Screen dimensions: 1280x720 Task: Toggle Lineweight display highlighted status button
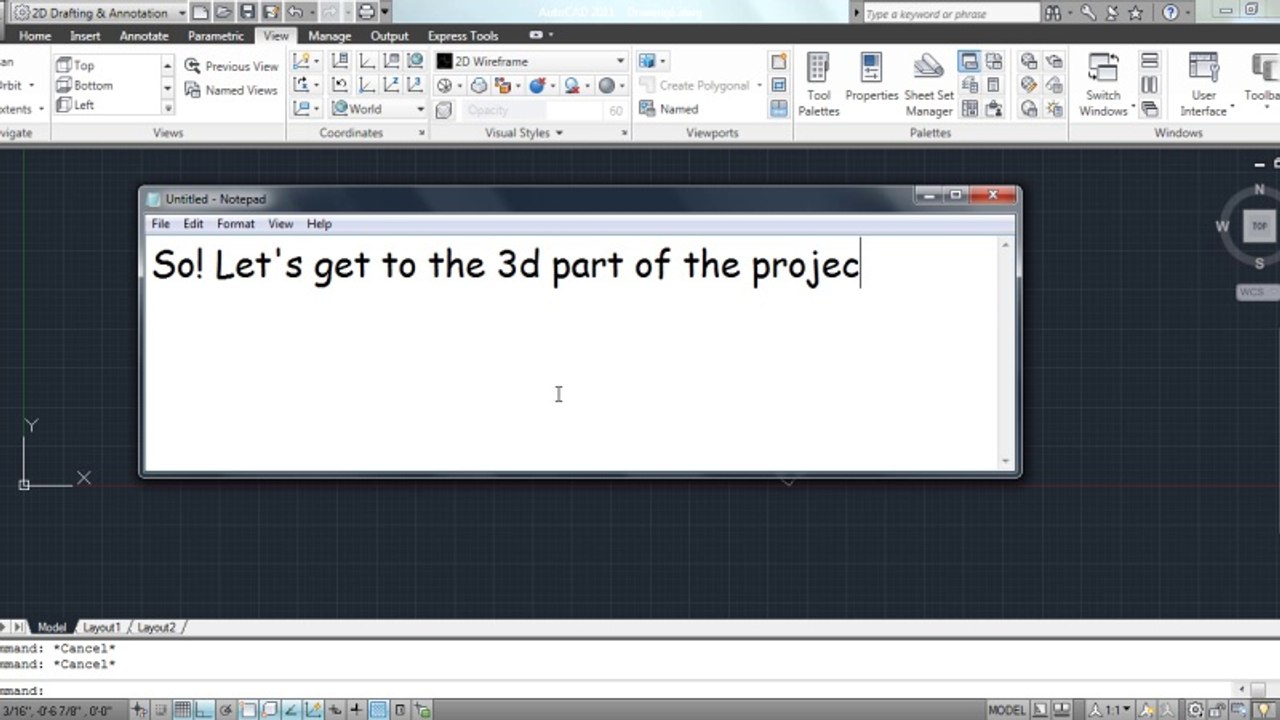(378, 711)
